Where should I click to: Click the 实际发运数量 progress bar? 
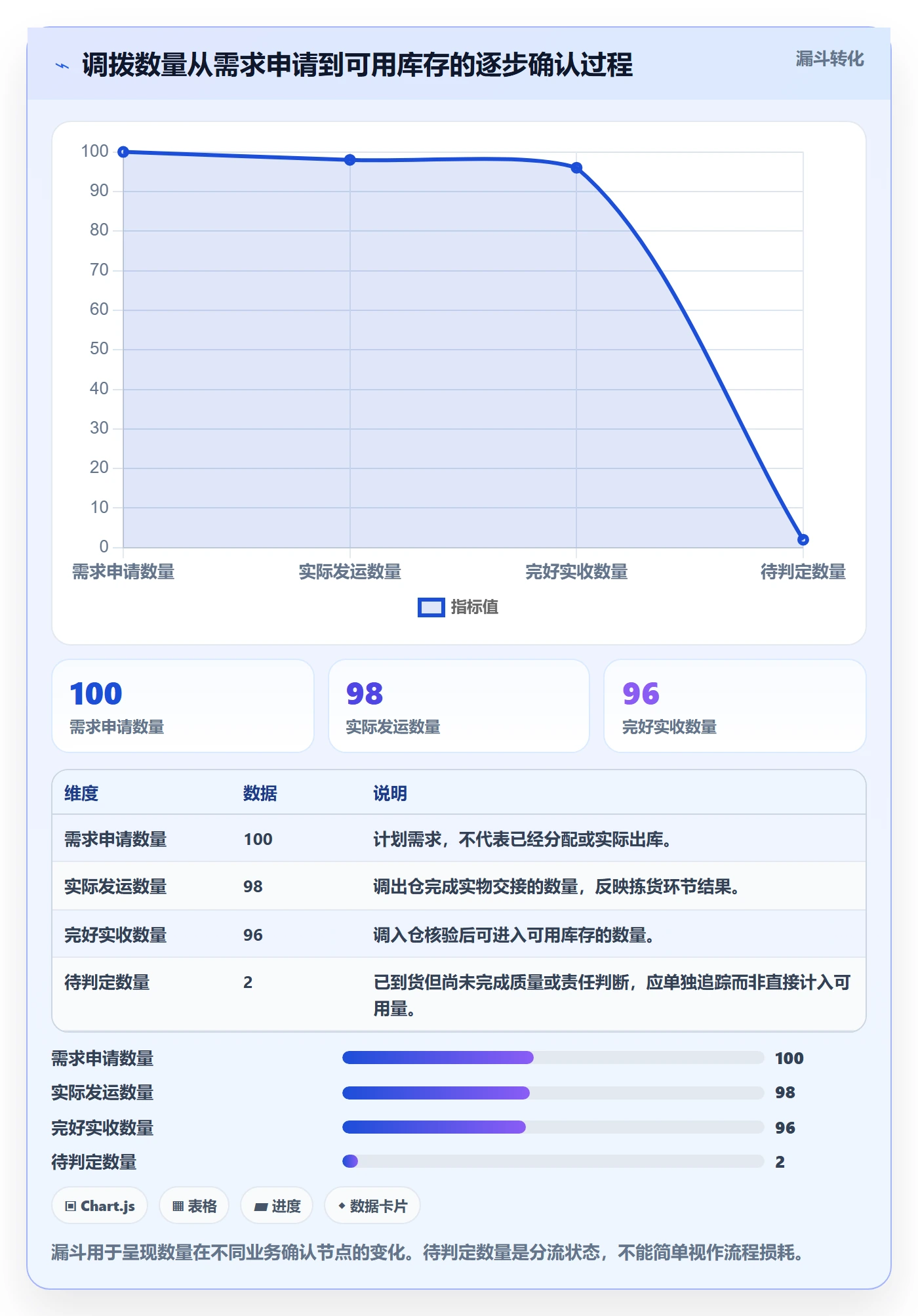553,1092
